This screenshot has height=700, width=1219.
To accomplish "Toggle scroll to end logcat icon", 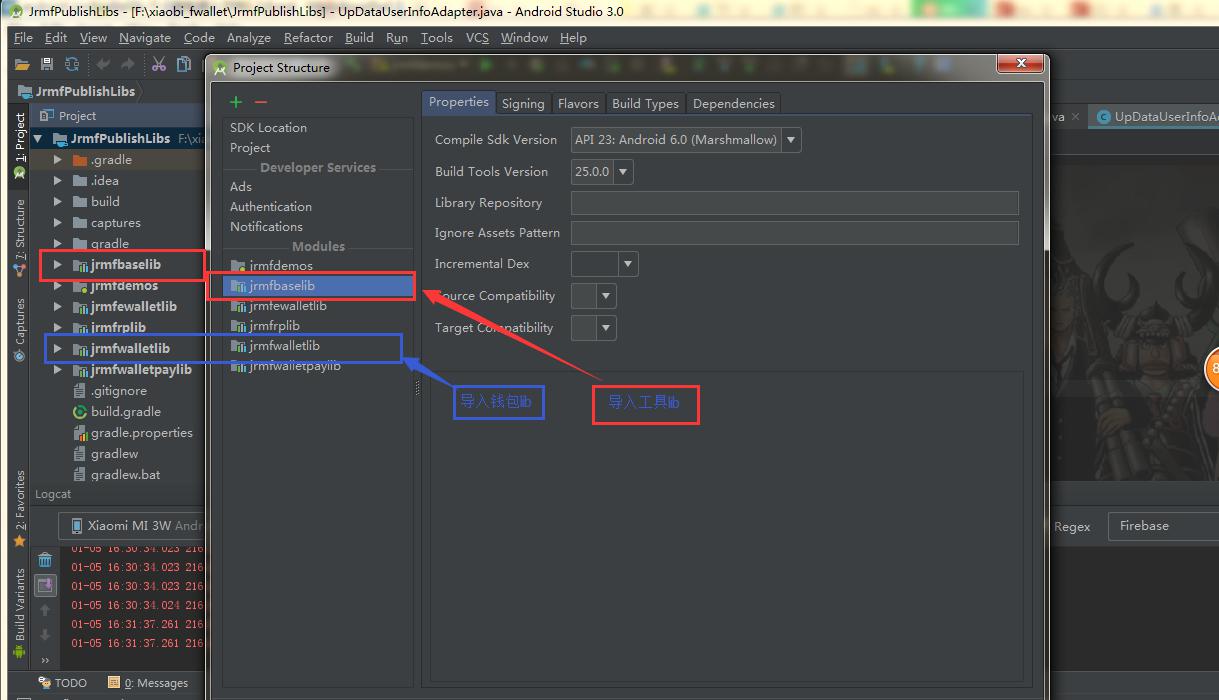I will [x=45, y=585].
